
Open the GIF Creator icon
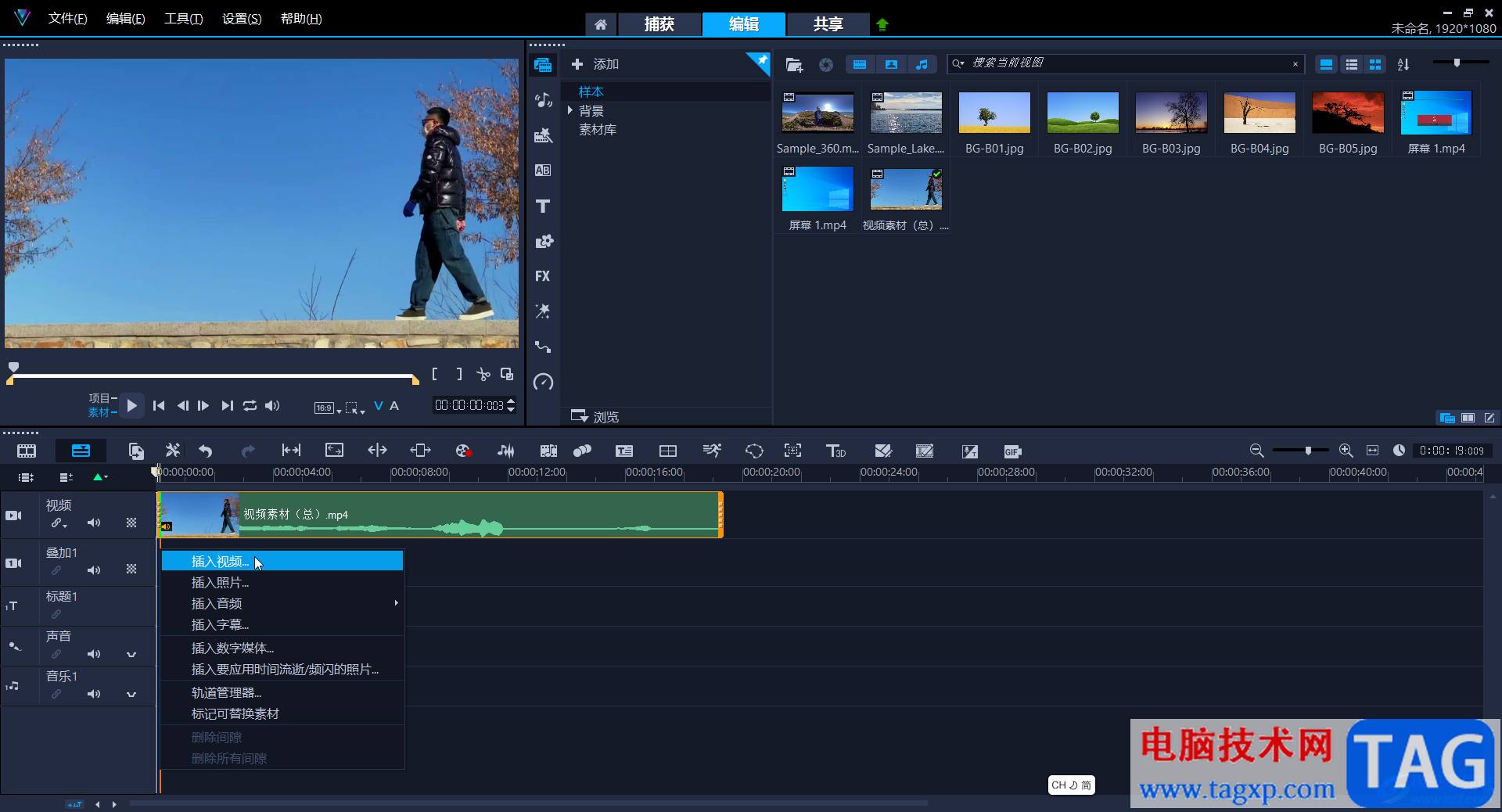coord(1012,451)
